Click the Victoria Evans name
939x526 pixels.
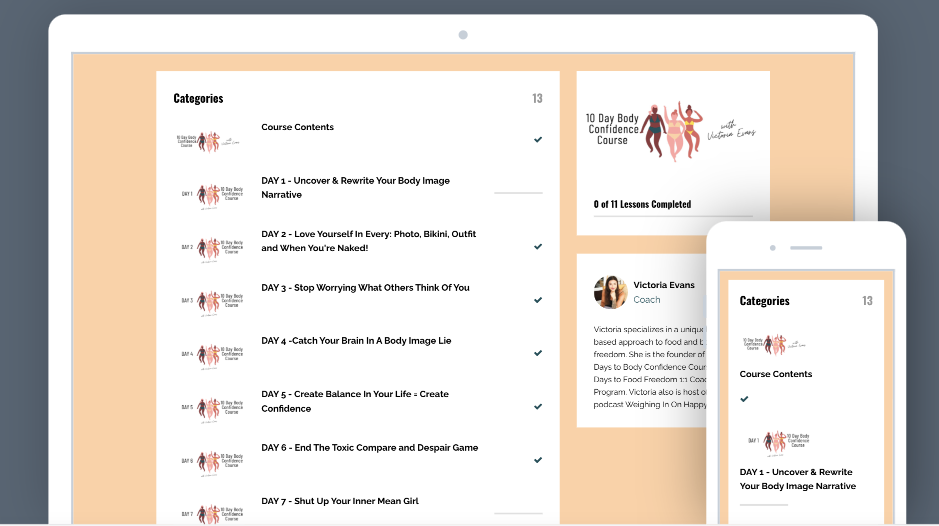click(664, 285)
